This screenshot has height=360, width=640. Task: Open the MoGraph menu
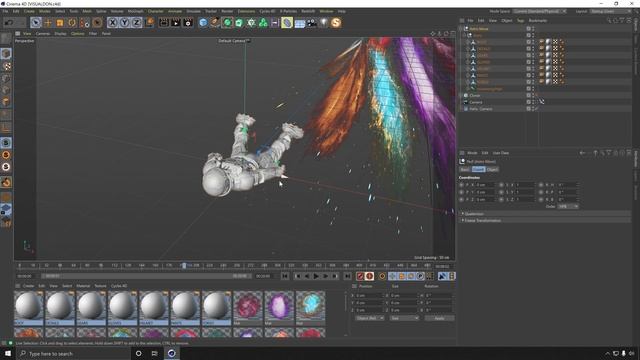click(136, 11)
